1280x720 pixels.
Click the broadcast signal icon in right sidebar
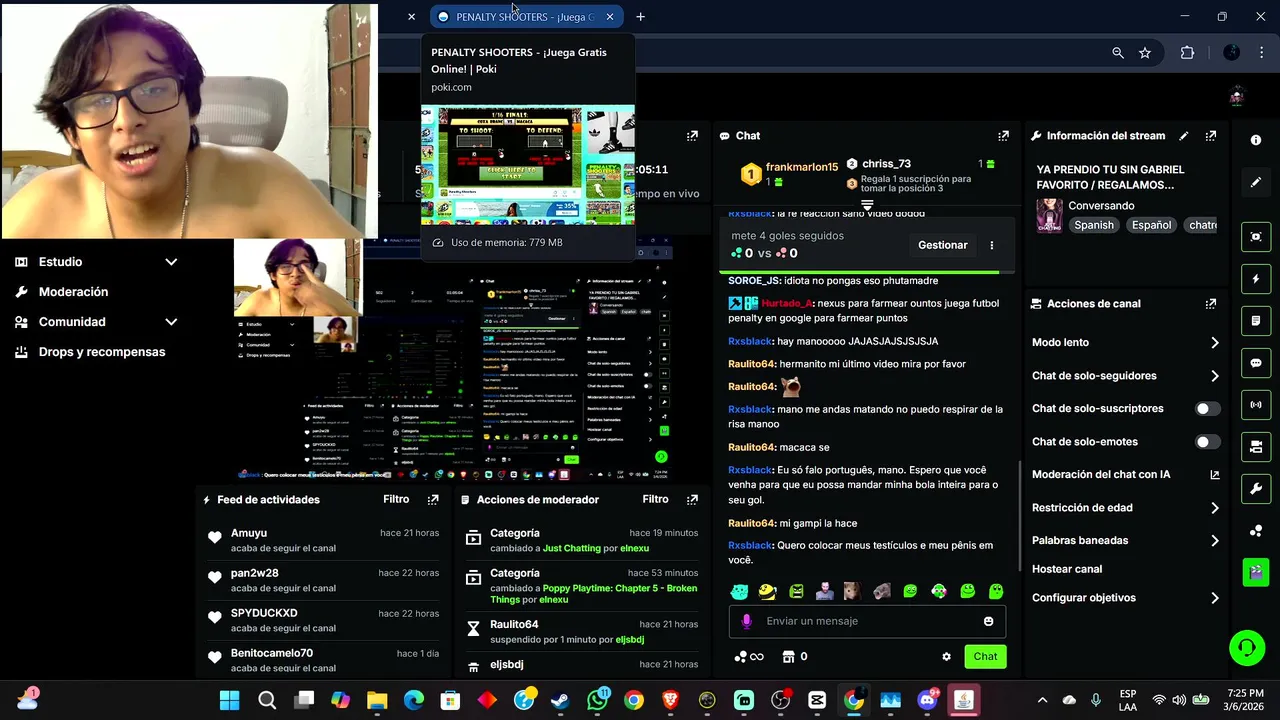coord(1256,405)
